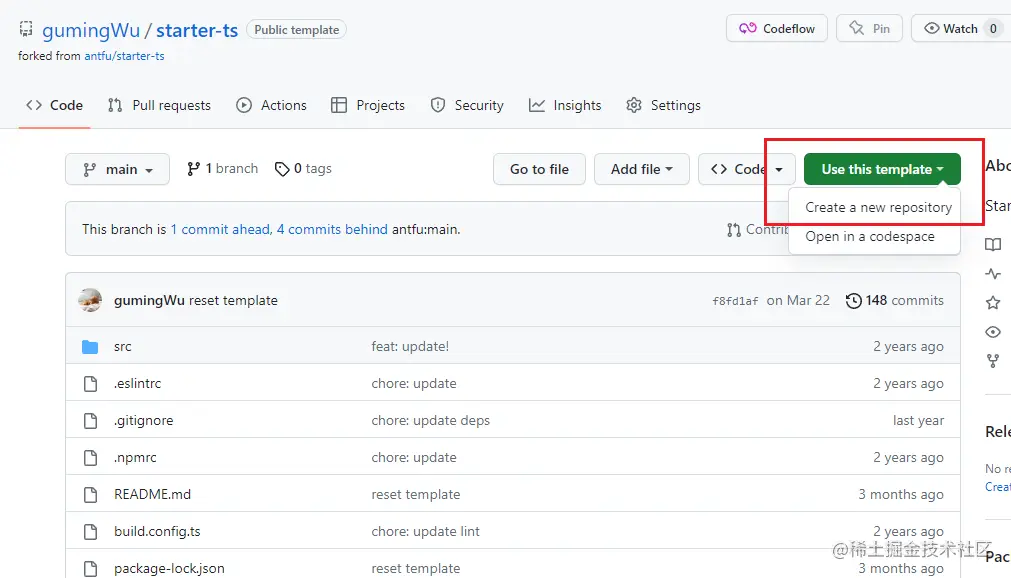Open the chore: update lint commit message
This screenshot has height=578, width=1011.
tap(426, 532)
